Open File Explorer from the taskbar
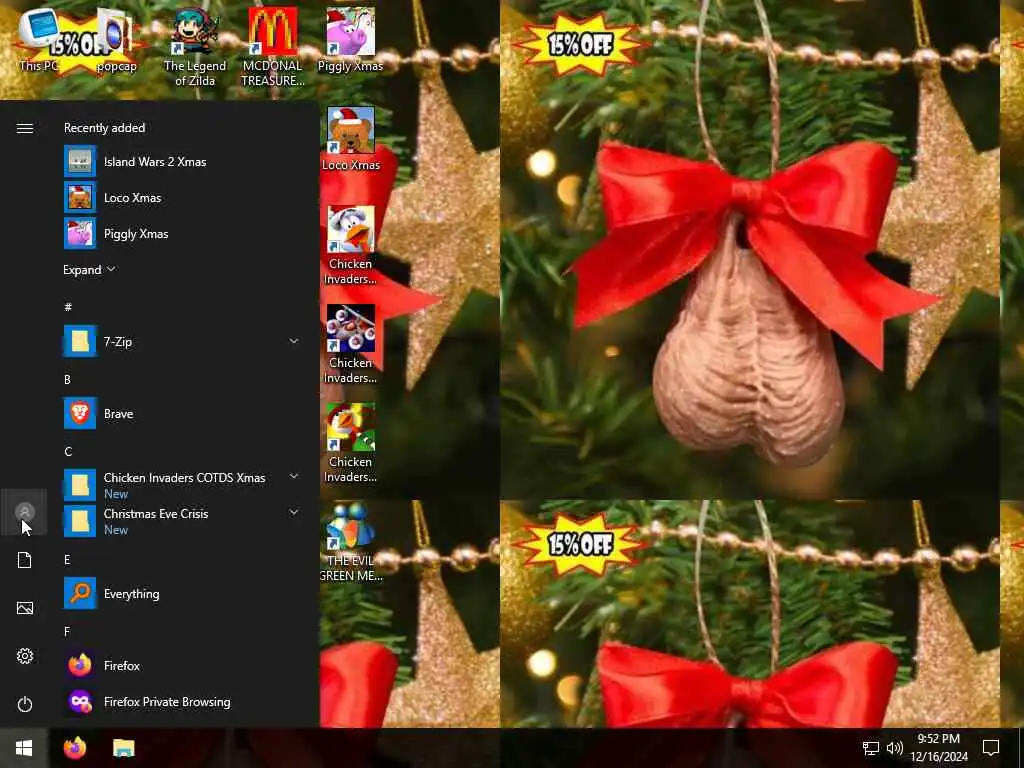Viewport: 1024px width, 768px height. 123,748
